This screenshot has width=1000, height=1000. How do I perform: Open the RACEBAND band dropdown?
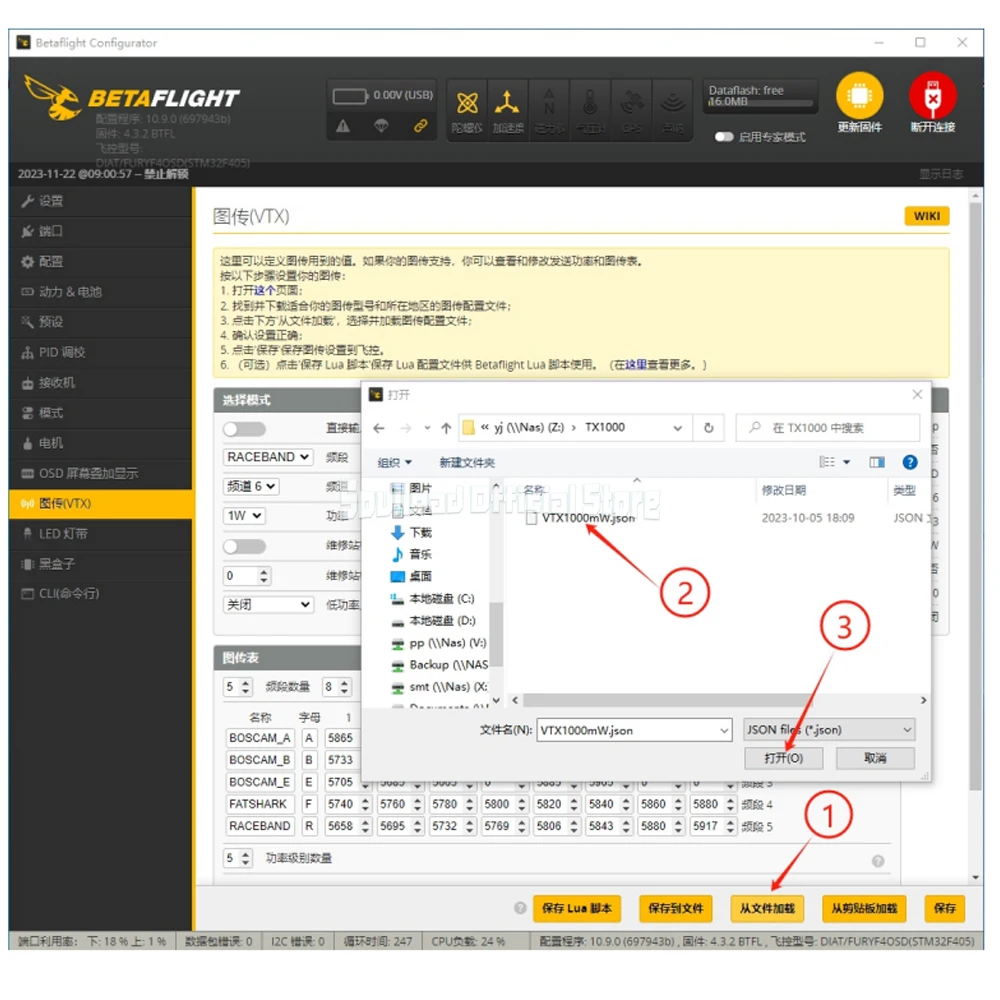268,457
